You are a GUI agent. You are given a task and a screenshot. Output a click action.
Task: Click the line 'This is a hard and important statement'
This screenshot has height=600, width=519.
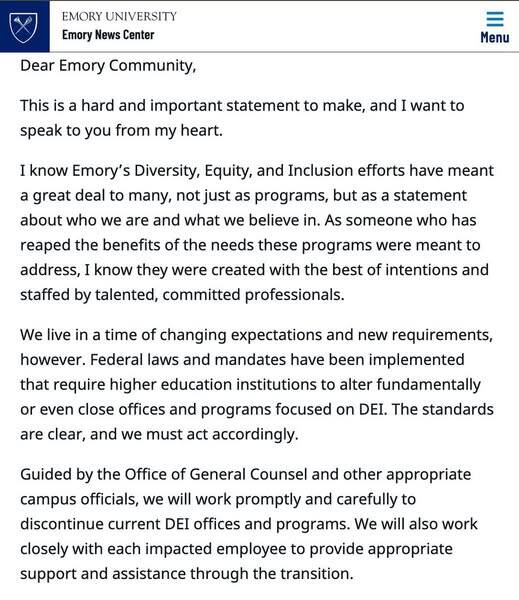242,106
